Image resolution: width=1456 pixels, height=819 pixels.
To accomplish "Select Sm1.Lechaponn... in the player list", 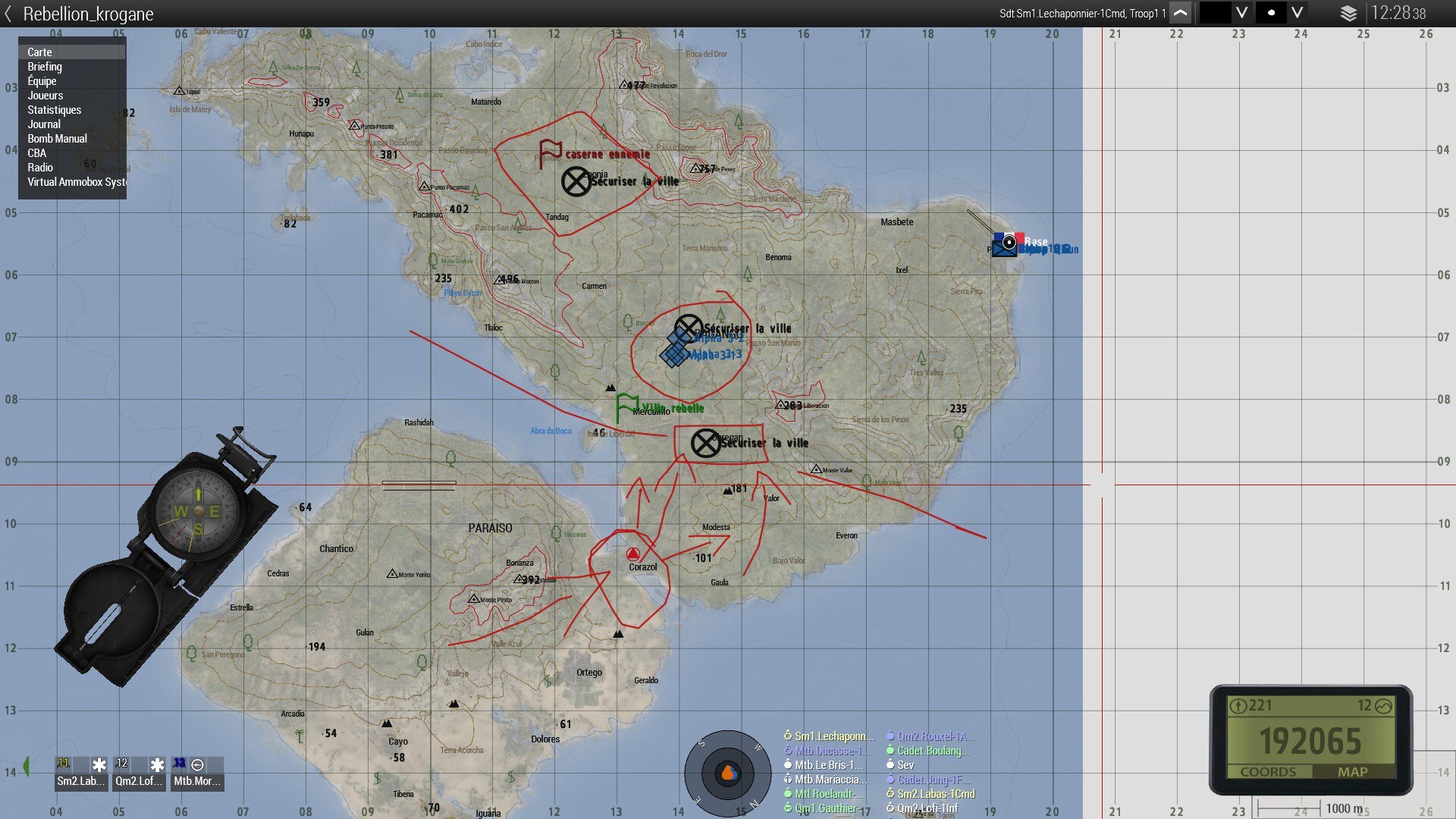I will (830, 736).
